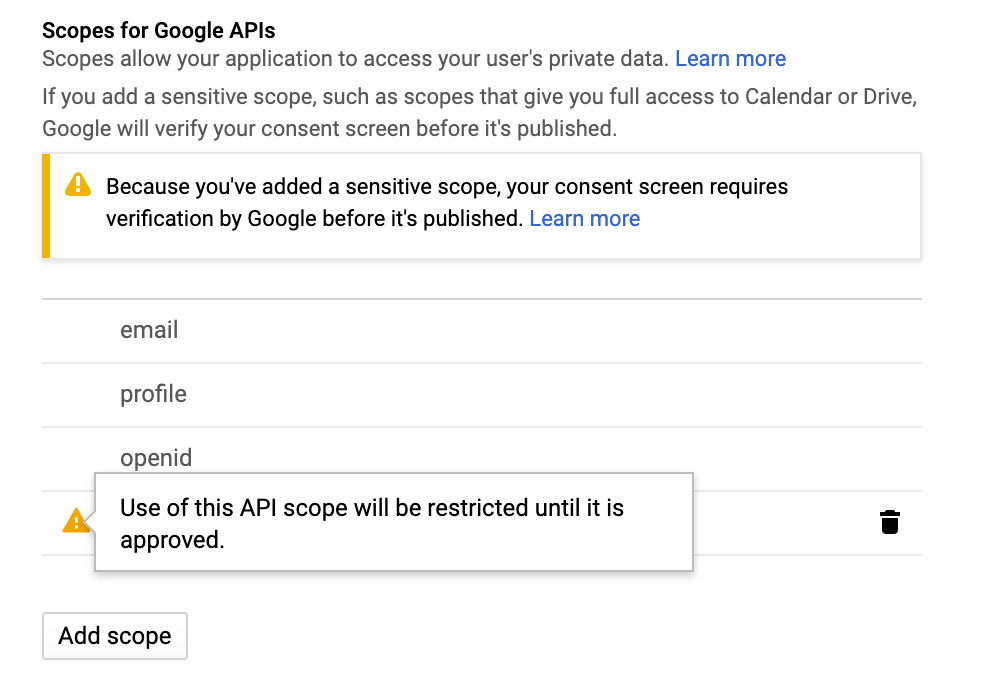Click the text 'Scopes allow your application to access'
This screenshot has width=994, height=680.
coord(230,59)
